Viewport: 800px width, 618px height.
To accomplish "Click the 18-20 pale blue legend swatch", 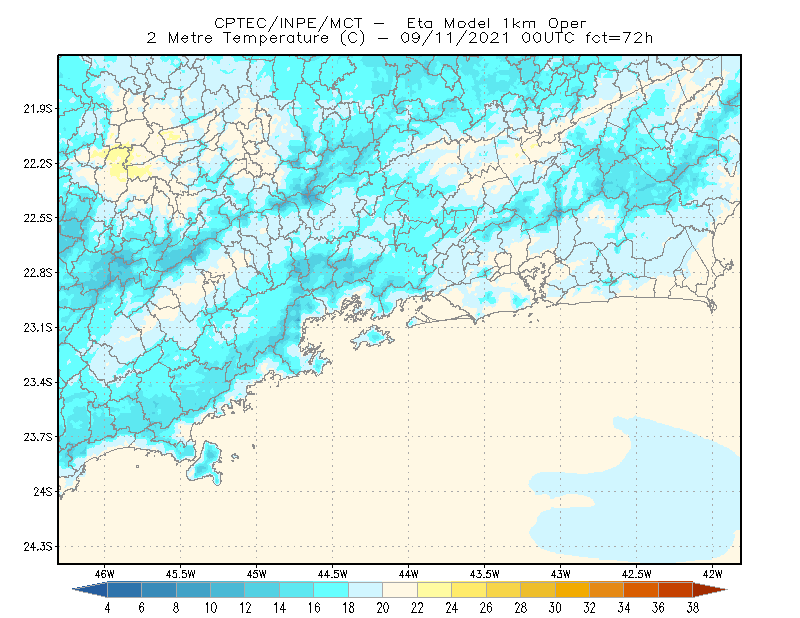I will coord(365,590).
